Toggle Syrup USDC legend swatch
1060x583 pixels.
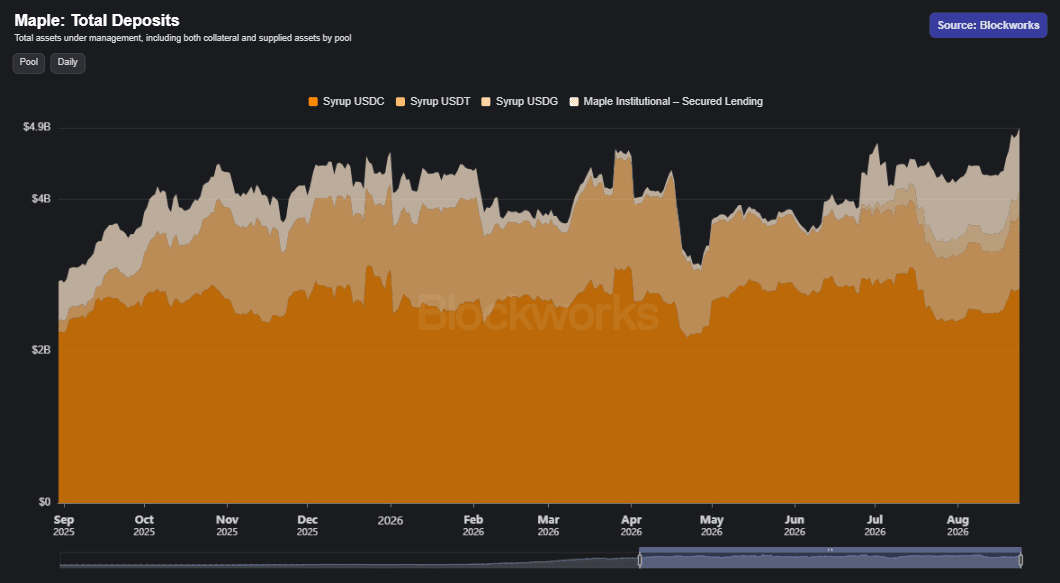[x=313, y=101]
